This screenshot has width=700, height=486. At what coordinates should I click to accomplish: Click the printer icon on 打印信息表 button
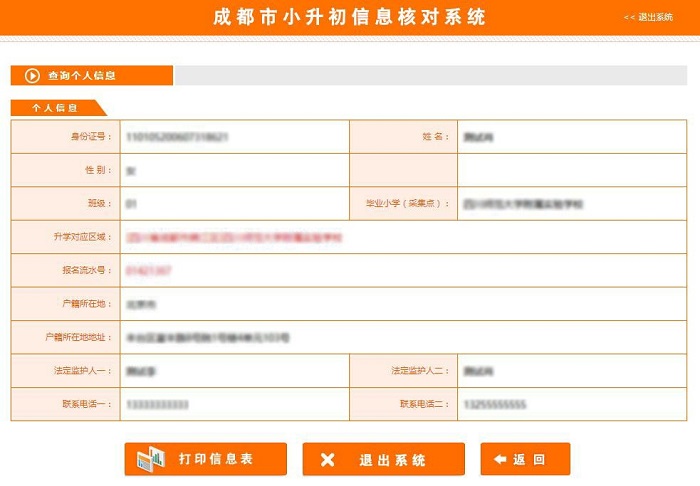click(x=150, y=459)
